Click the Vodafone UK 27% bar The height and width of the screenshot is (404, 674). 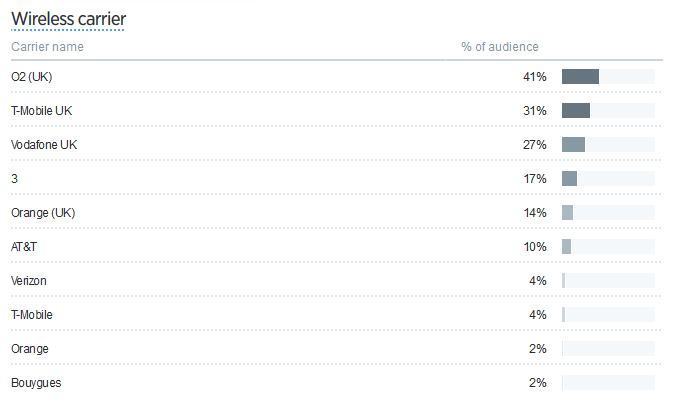[x=608, y=144]
